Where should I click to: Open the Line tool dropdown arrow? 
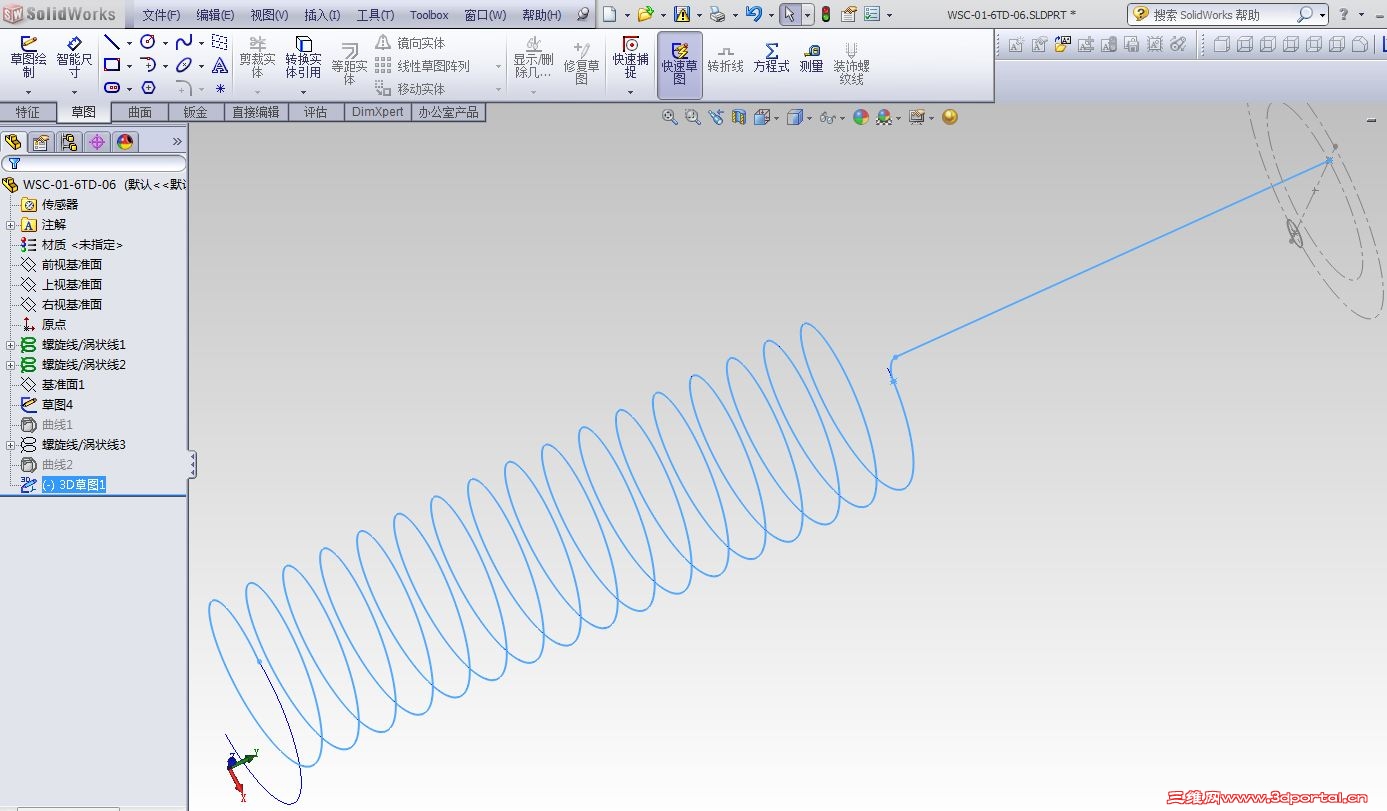coord(129,43)
